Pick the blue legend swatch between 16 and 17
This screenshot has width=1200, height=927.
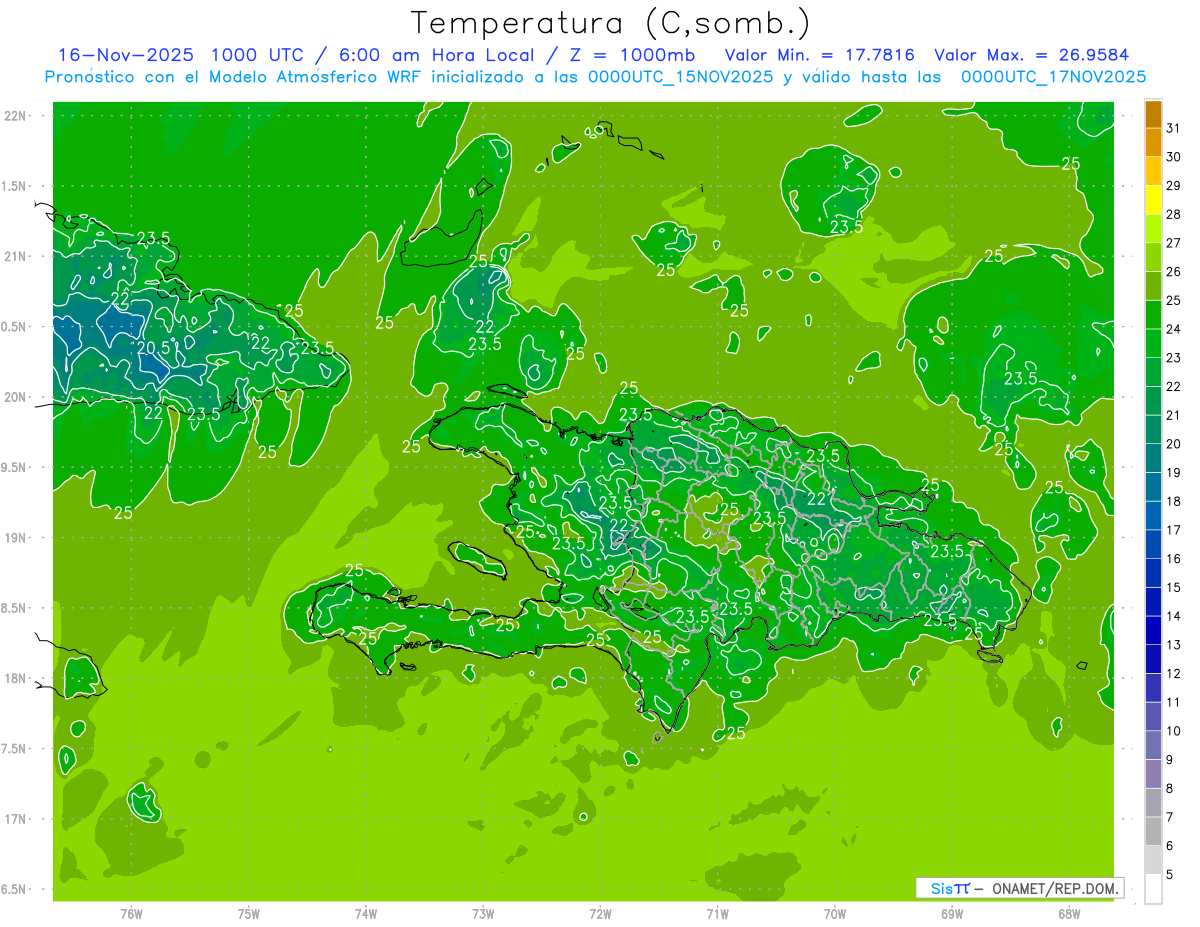(1154, 545)
